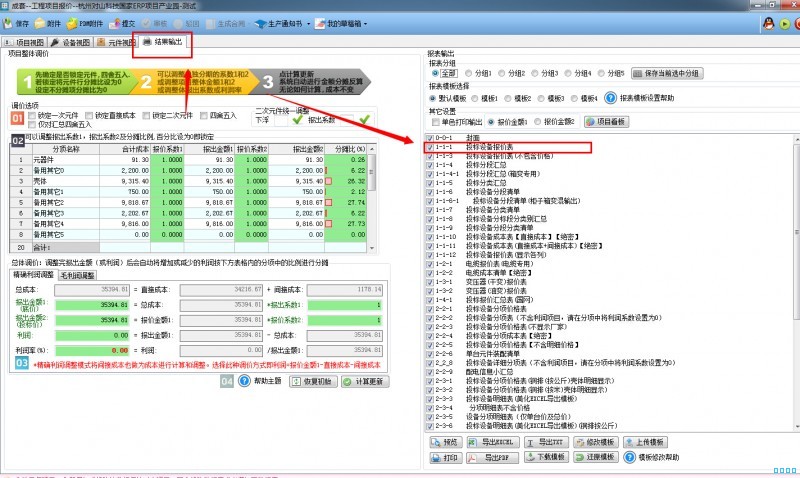Click the 还原模板 button
This screenshot has width=800, height=478.
pyautogui.click(x=595, y=458)
